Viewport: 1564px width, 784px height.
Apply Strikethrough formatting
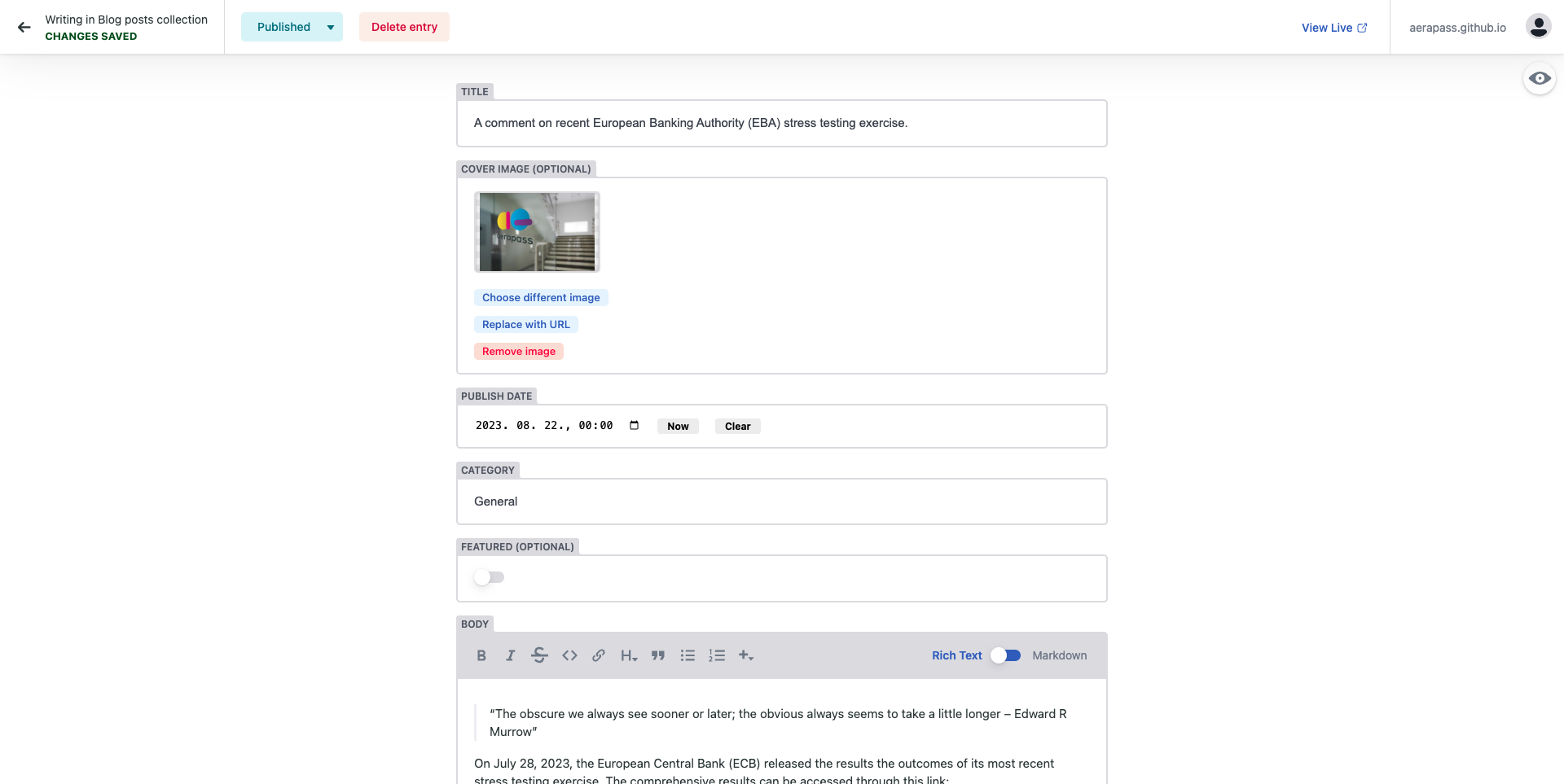539,655
